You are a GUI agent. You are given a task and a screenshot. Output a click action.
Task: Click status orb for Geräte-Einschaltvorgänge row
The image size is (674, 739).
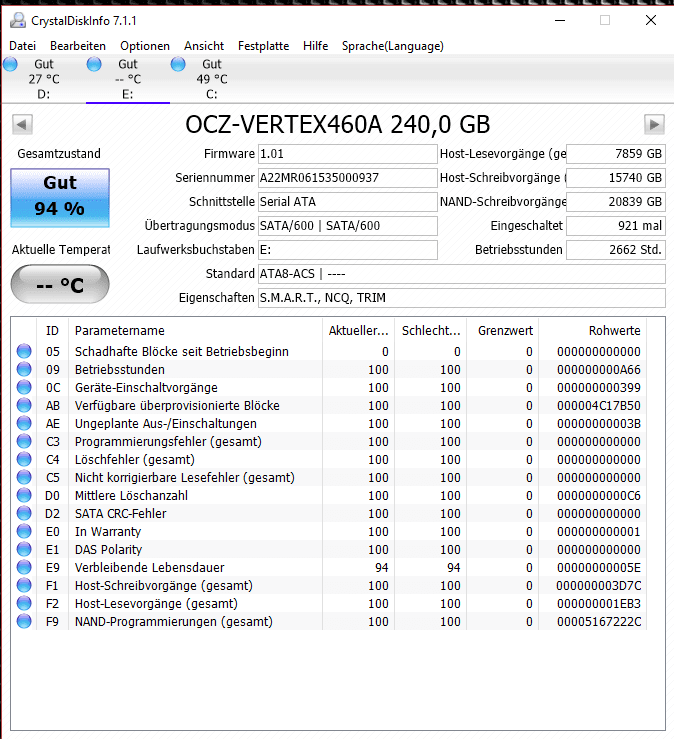click(x=24, y=387)
